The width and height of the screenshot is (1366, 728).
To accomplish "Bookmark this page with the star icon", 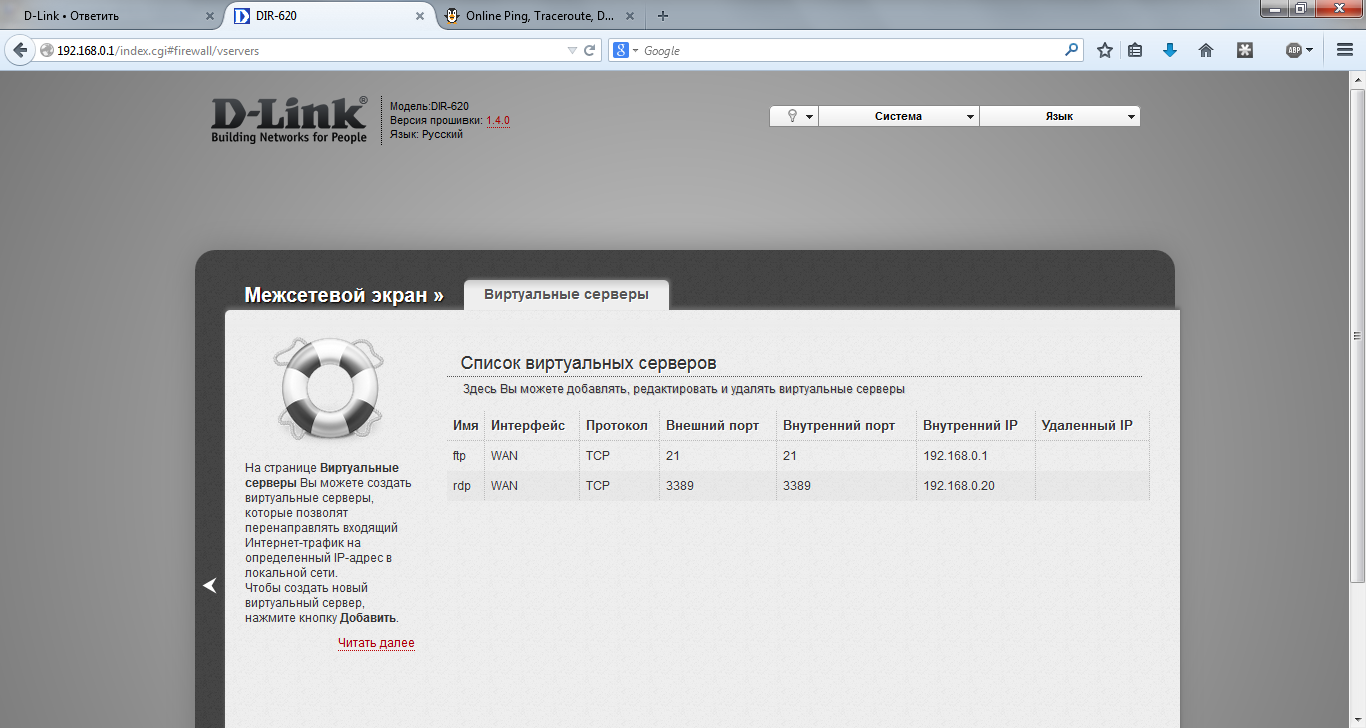I will point(1105,50).
